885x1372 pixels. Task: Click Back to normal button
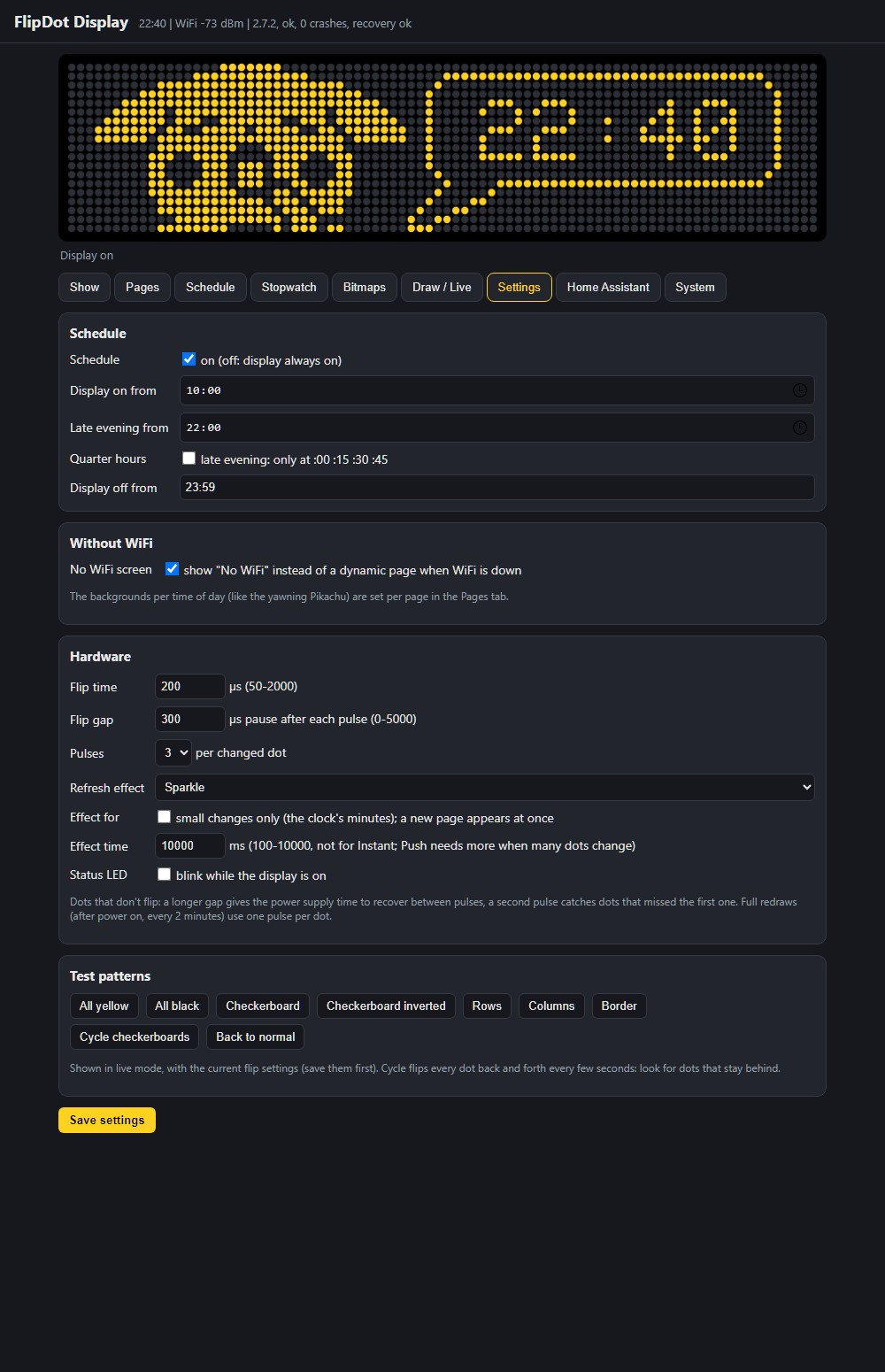point(256,1037)
